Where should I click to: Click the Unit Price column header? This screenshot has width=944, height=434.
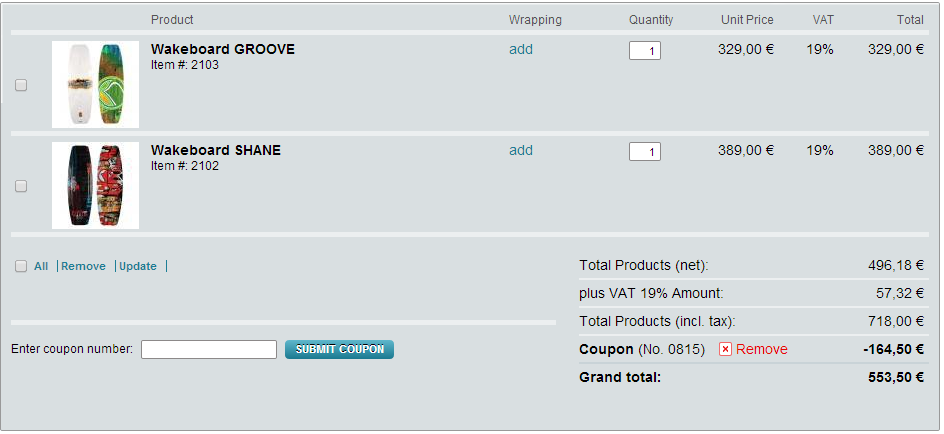[747, 20]
